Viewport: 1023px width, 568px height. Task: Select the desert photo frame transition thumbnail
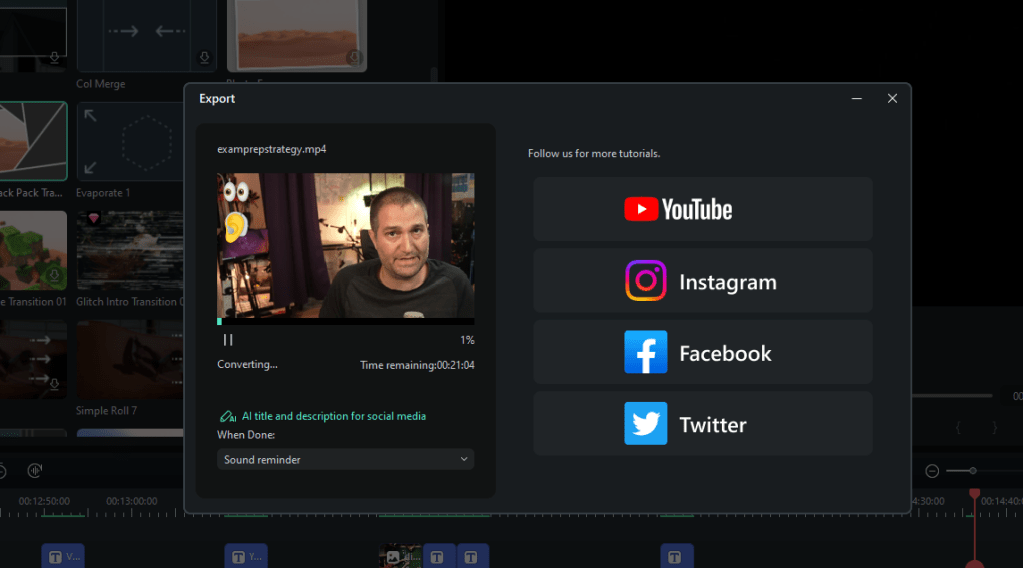pos(297,35)
